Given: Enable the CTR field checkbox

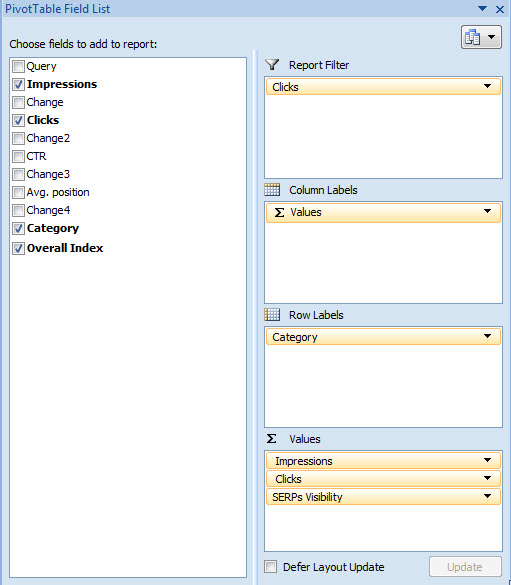Looking at the screenshot, I should pos(18,156).
